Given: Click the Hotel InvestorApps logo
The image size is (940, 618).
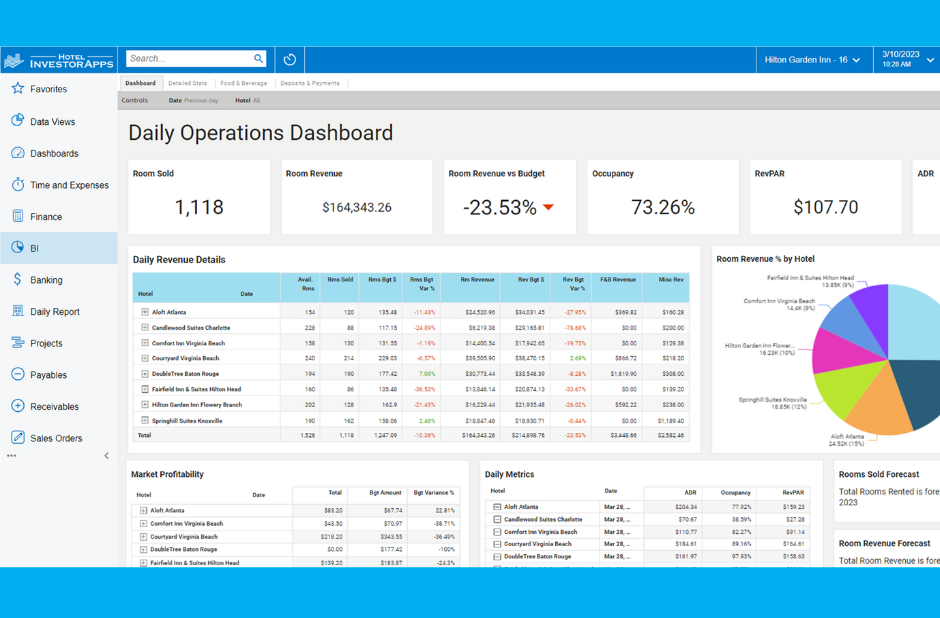Looking at the screenshot, I should [x=59, y=60].
